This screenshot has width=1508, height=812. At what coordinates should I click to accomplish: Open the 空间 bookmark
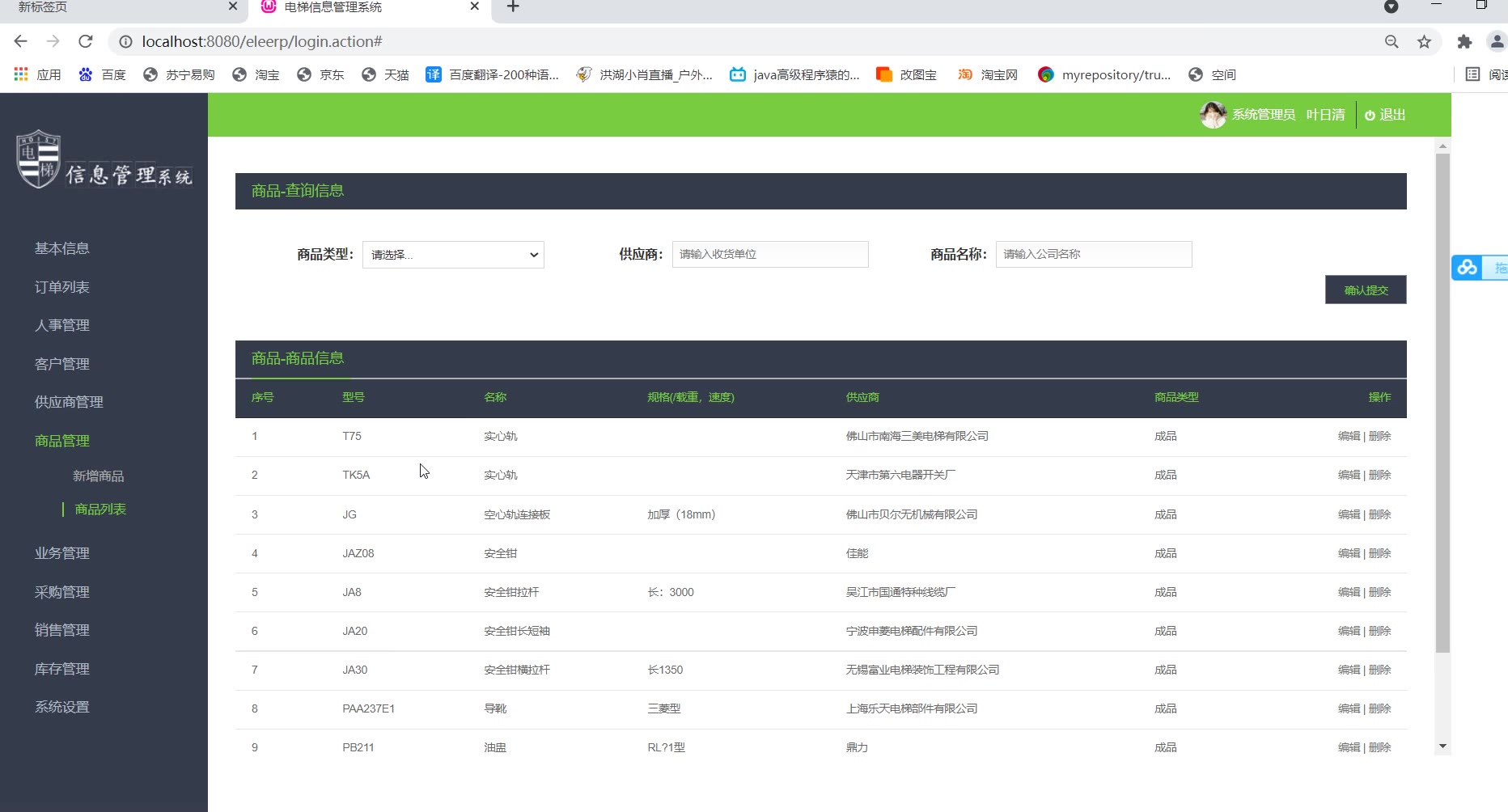[1212, 74]
